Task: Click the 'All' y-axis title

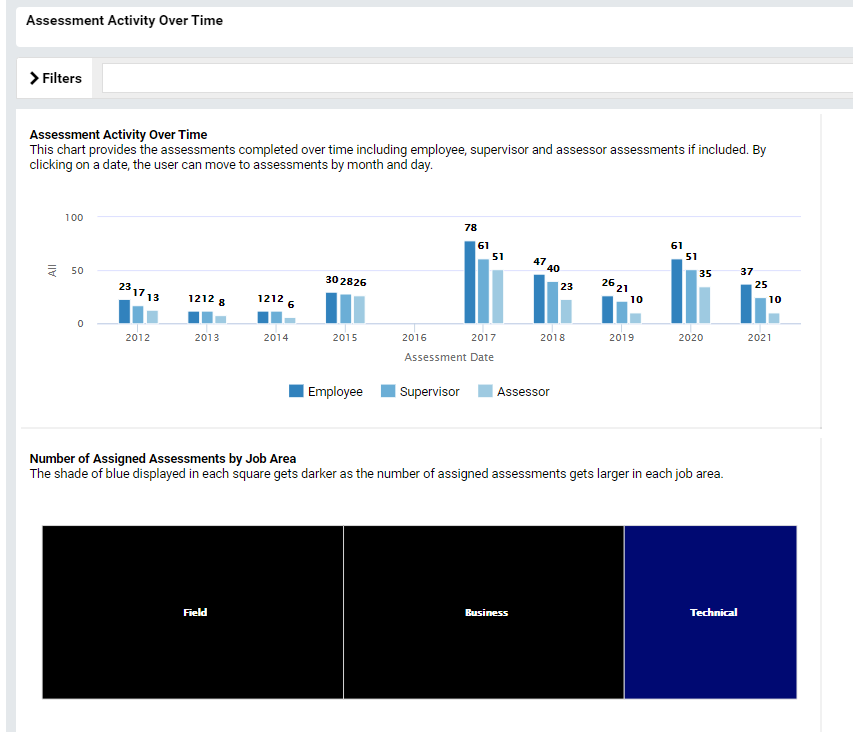Action: coord(52,270)
